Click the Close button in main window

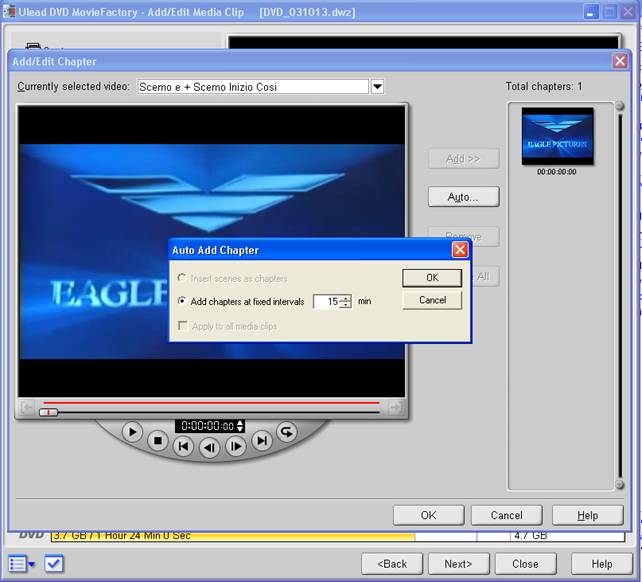click(x=525, y=564)
